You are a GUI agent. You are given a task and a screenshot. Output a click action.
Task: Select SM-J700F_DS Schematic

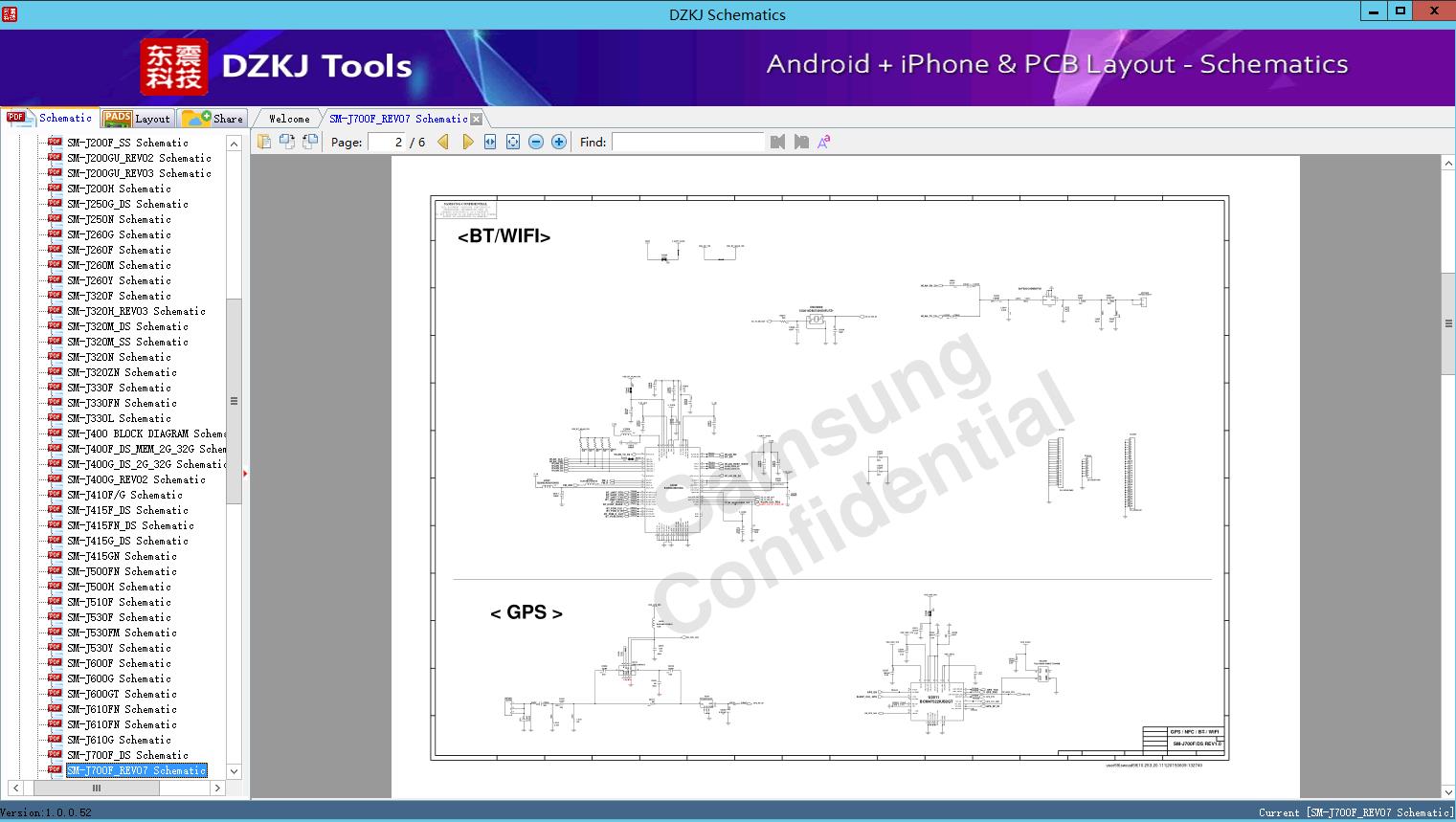pyautogui.click(x=127, y=755)
